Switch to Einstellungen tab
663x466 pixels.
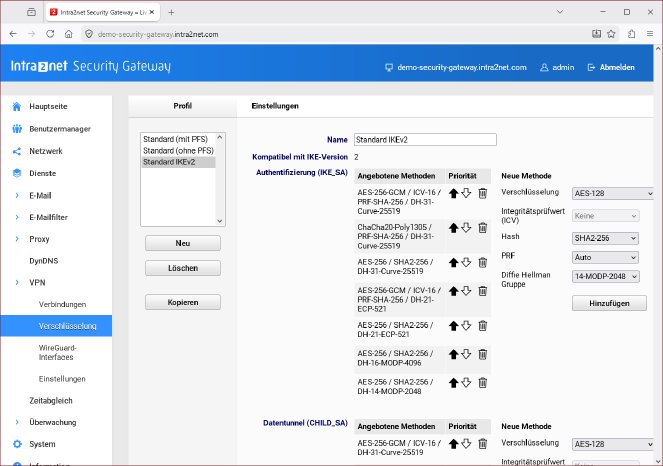coord(275,106)
